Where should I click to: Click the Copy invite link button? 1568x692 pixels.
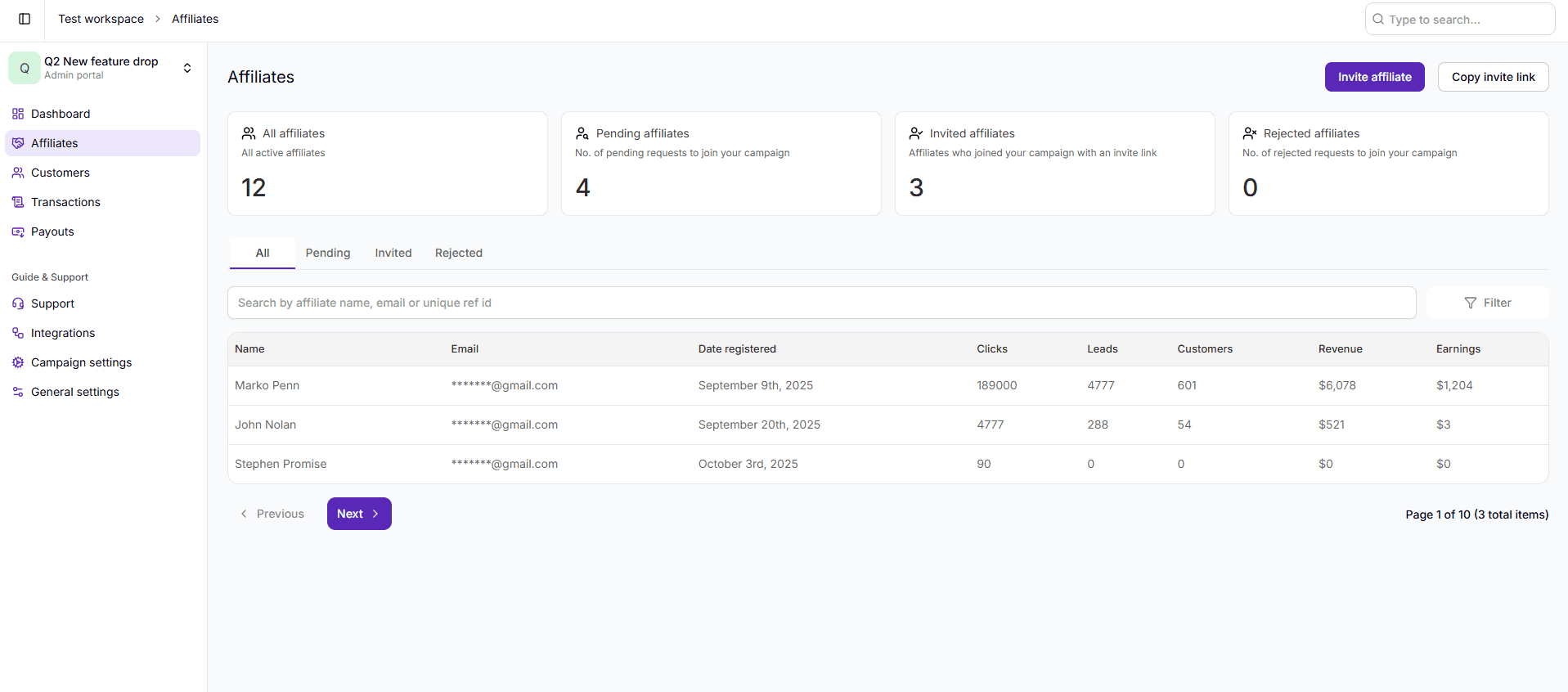pos(1493,77)
